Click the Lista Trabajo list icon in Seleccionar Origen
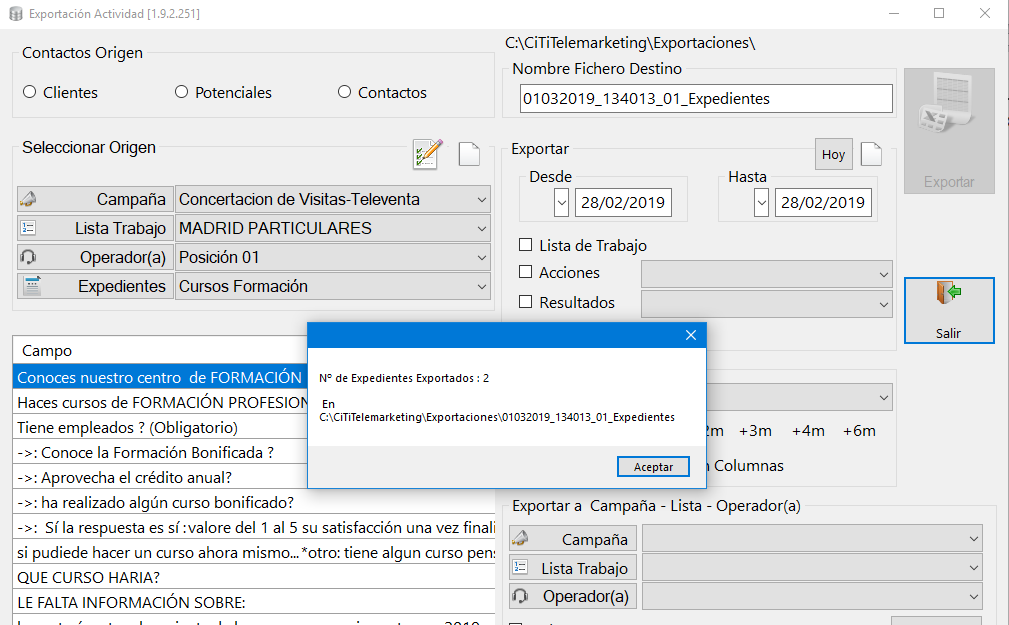Screen dimensions: 1009x625 pos(28,228)
